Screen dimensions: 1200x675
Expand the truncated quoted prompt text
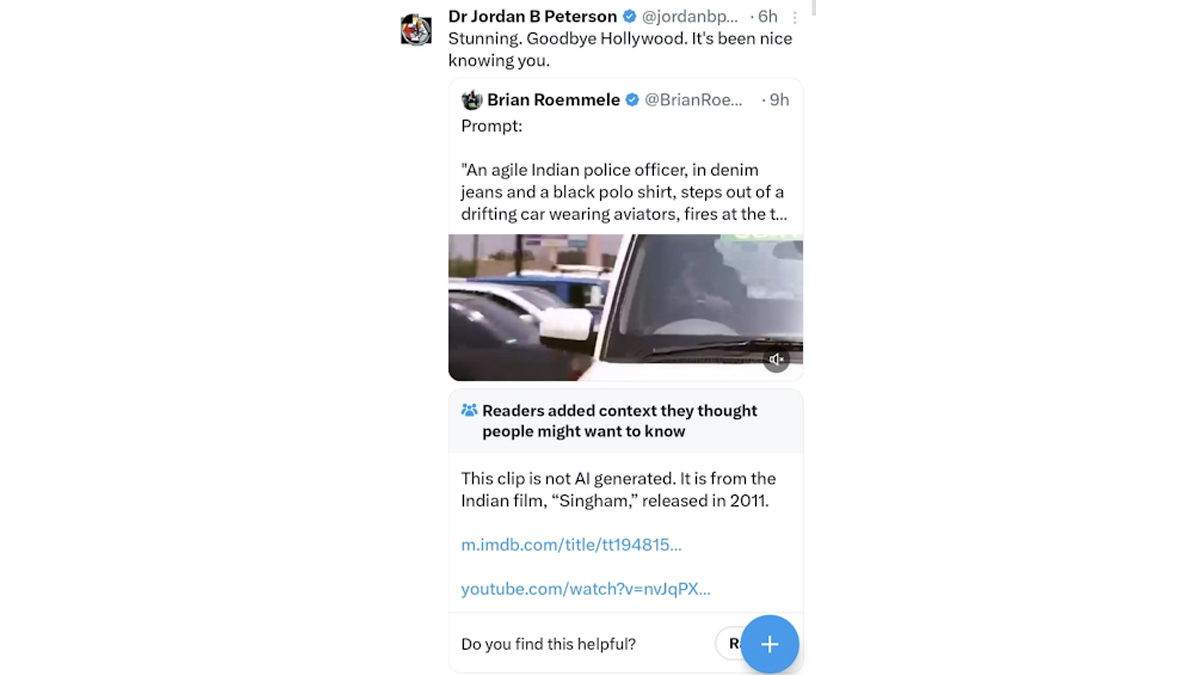tap(623, 192)
